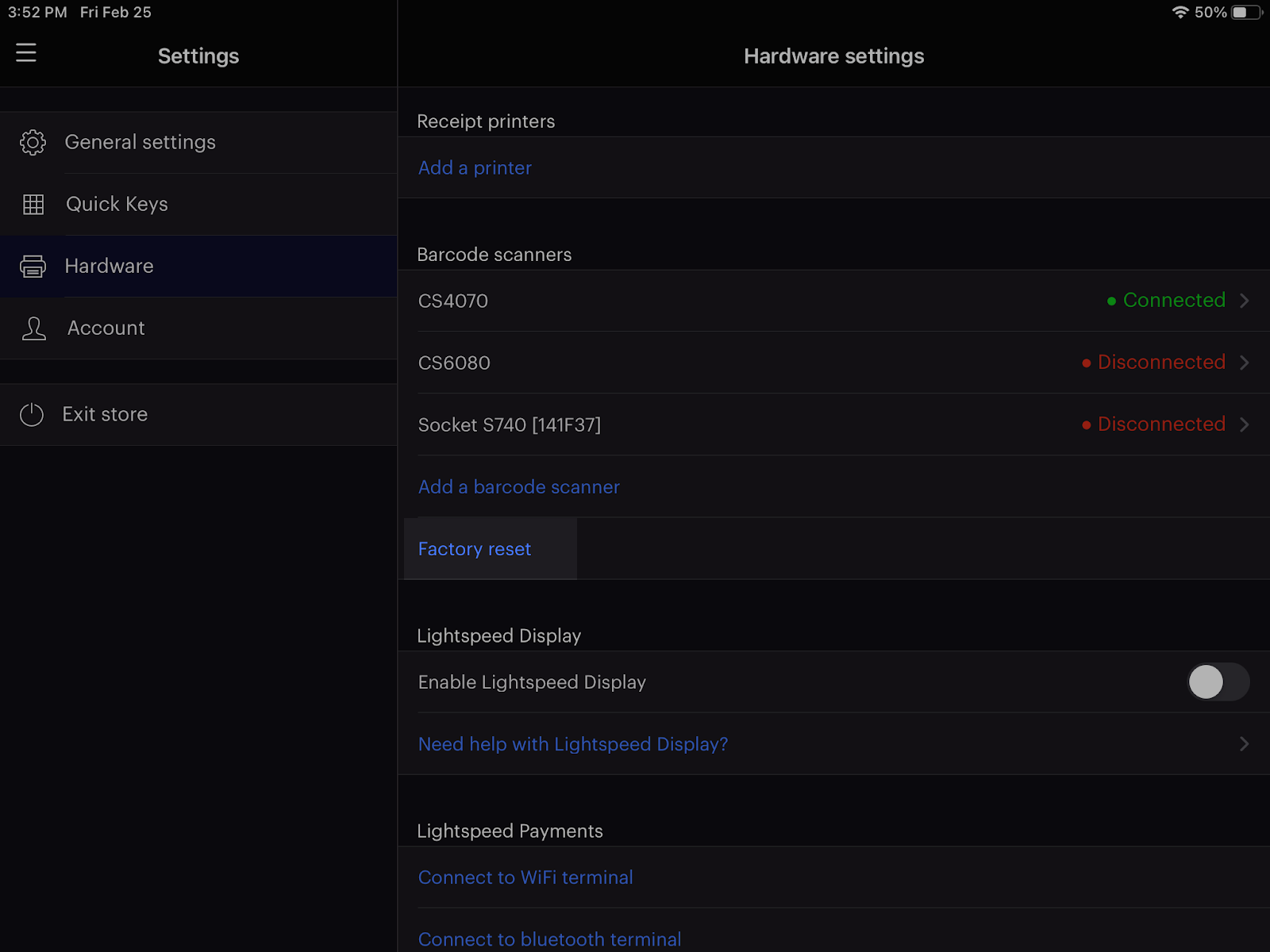The height and width of the screenshot is (952, 1270).
Task: Click the Quick Keys grid icon
Action: pyautogui.click(x=33, y=205)
